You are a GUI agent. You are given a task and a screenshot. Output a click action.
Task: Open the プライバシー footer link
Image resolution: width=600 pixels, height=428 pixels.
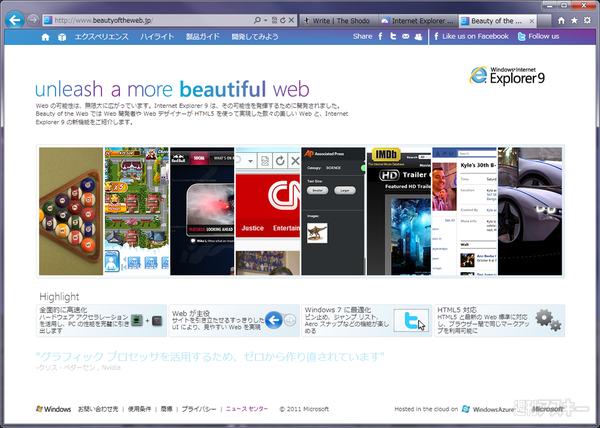pyautogui.click(x=199, y=409)
